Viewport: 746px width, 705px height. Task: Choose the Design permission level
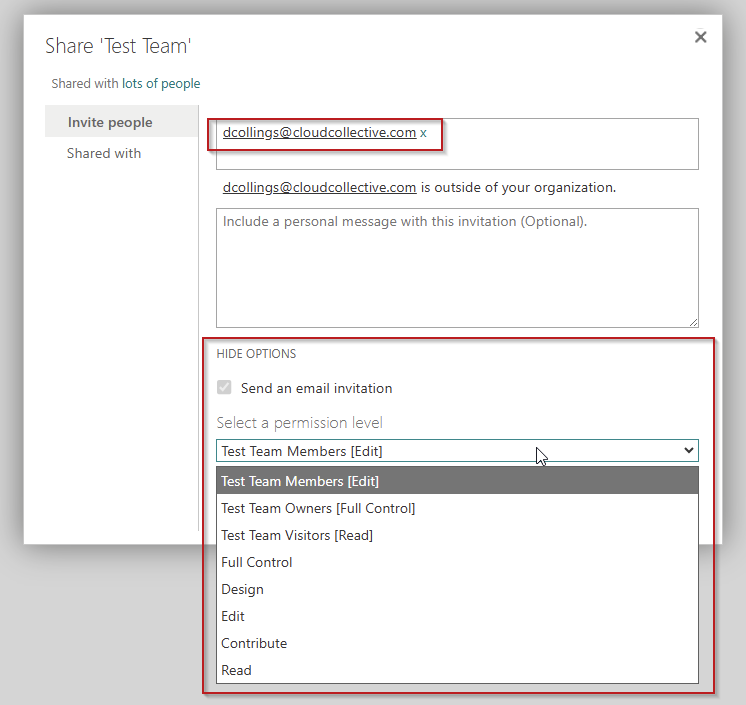tap(243, 589)
